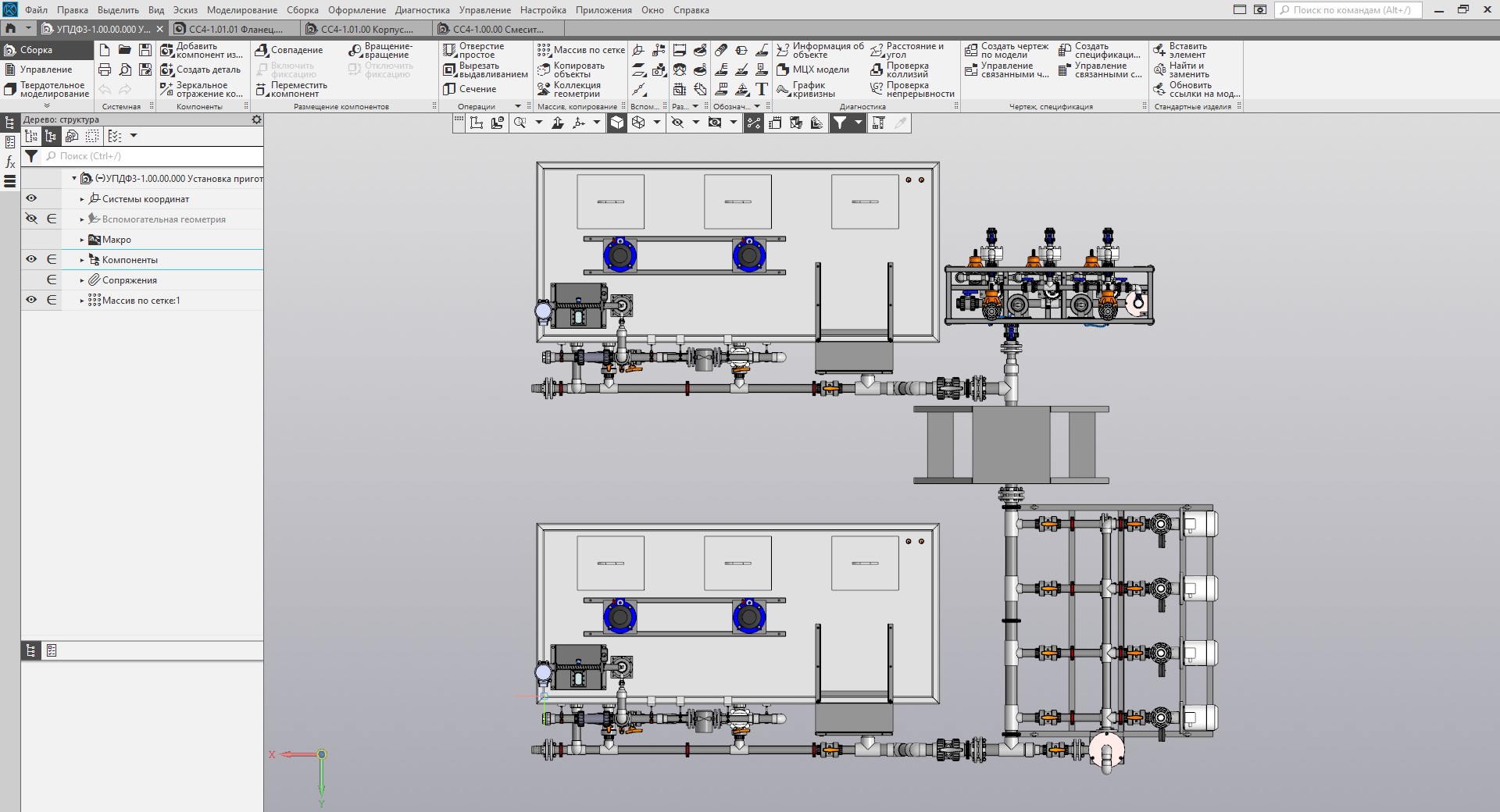The height and width of the screenshot is (812, 1500).
Task: Expand the Компоненты tree node
Action: [x=82, y=260]
